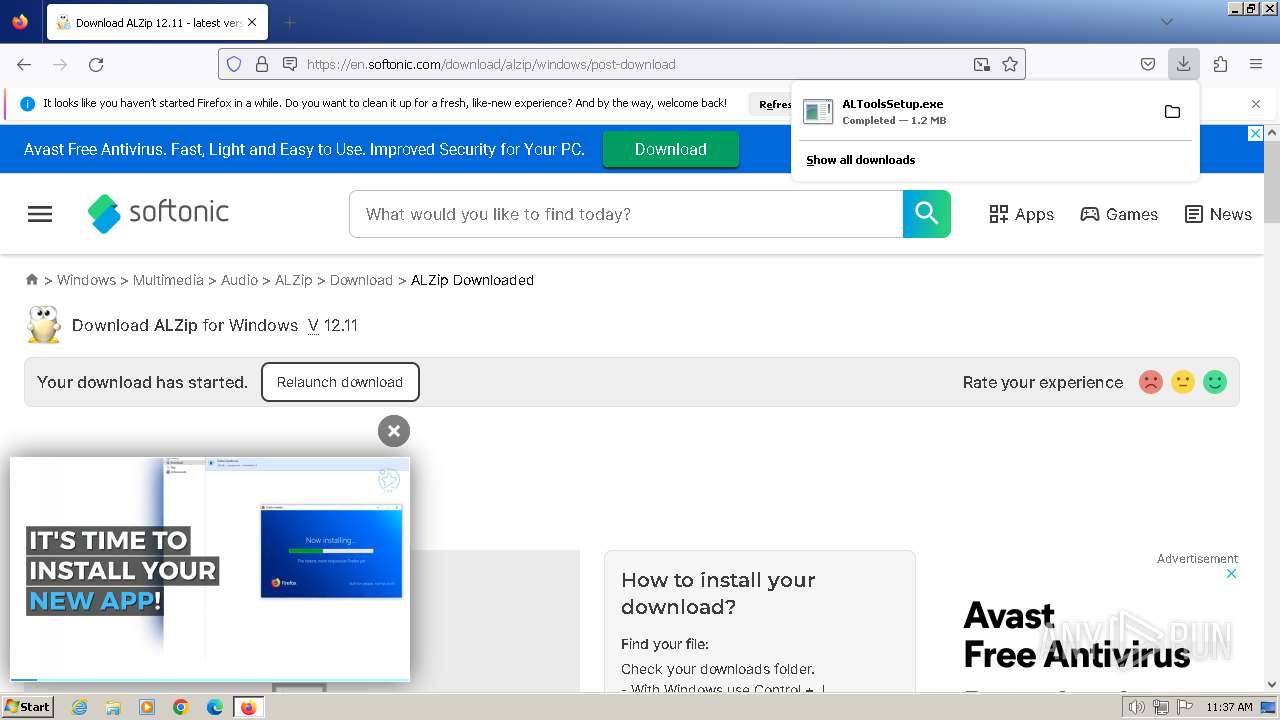Click the green Avast Download button
Screen dimensions: 1280x720
pos(670,149)
